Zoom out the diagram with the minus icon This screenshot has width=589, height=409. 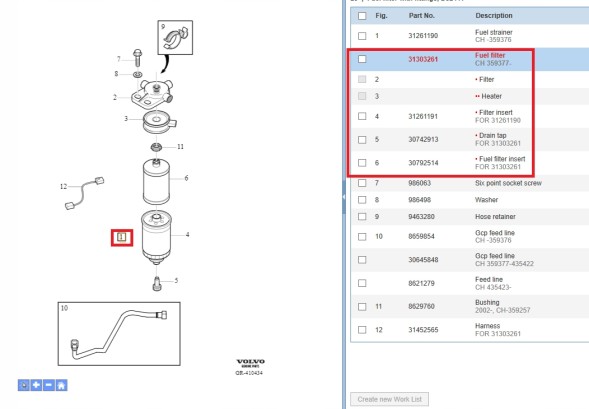coord(49,385)
